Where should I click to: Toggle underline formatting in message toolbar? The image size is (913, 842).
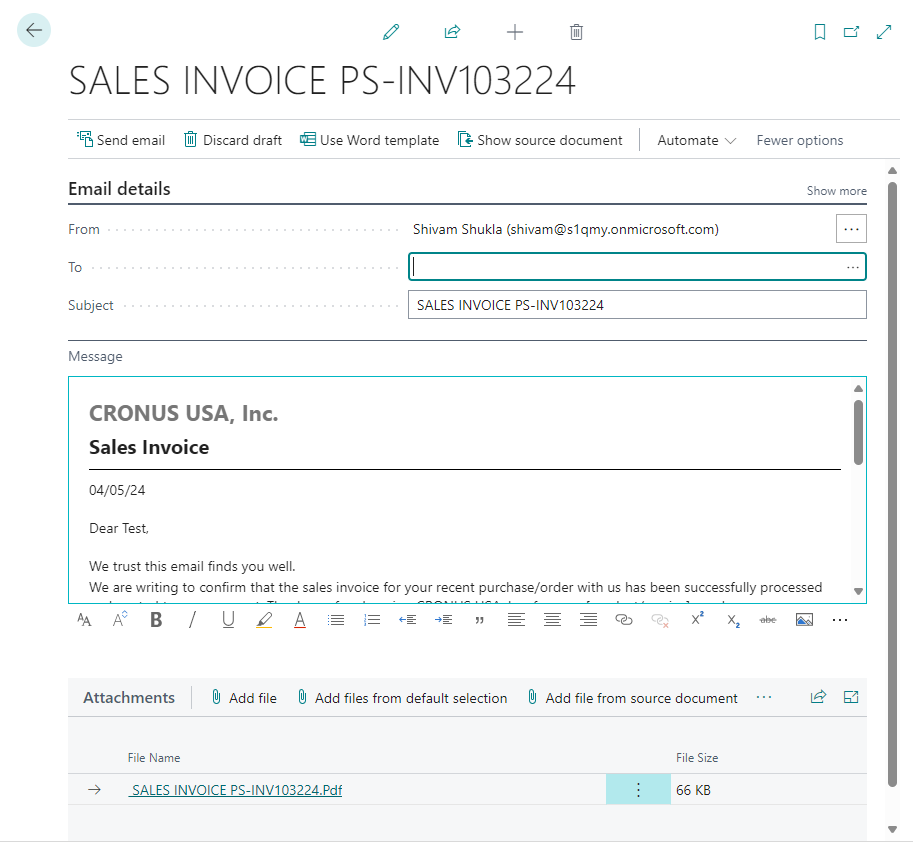point(228,620)
